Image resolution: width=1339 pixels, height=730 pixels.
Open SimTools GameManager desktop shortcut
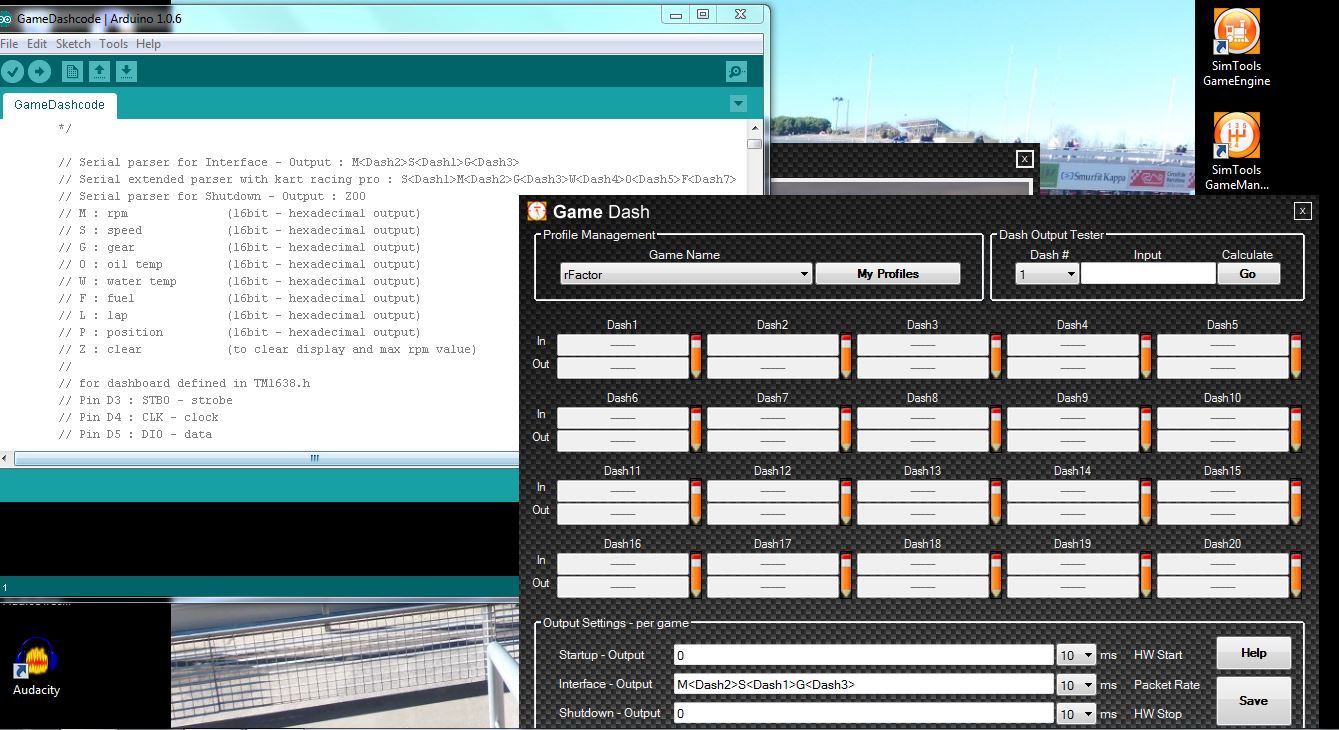coord(1237,151)
